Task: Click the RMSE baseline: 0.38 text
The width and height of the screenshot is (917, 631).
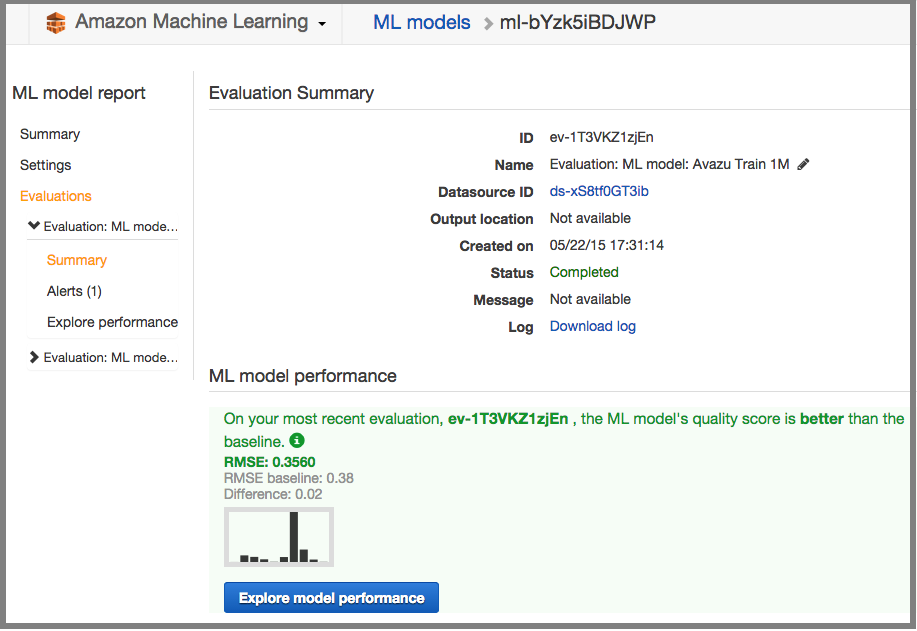Action: [289, 478]
